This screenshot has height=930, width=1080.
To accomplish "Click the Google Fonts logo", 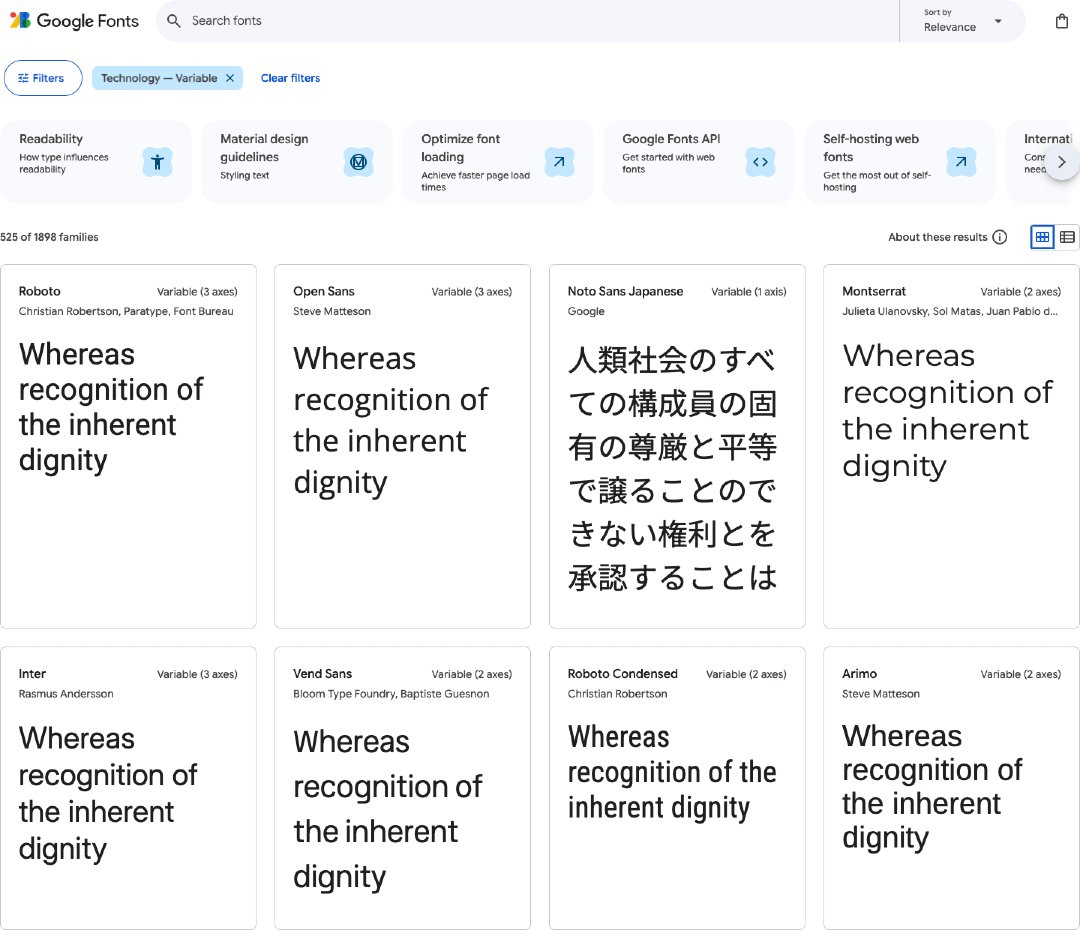I will (x=74, y=21).
